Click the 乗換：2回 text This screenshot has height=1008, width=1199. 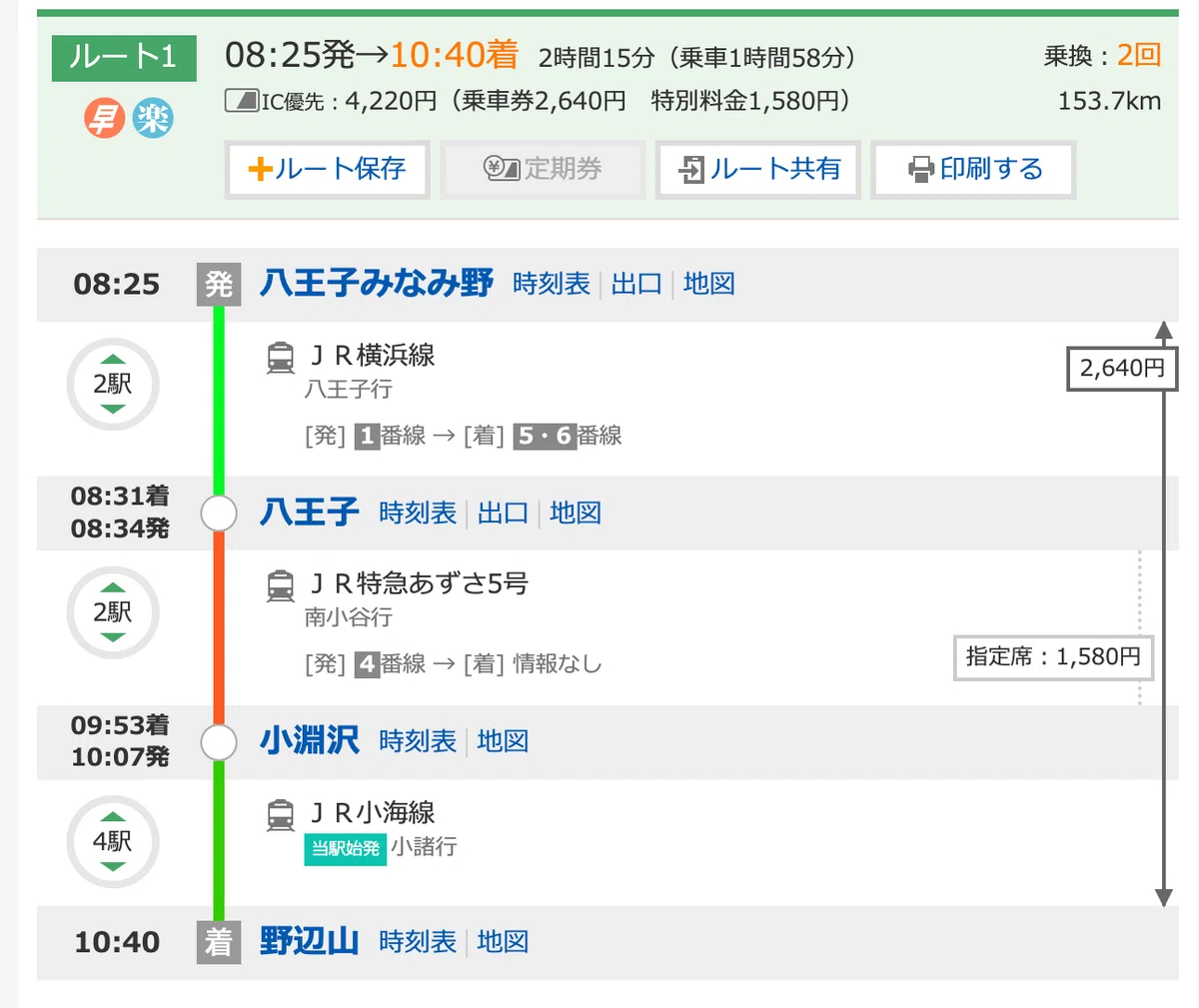[1102, 56]
